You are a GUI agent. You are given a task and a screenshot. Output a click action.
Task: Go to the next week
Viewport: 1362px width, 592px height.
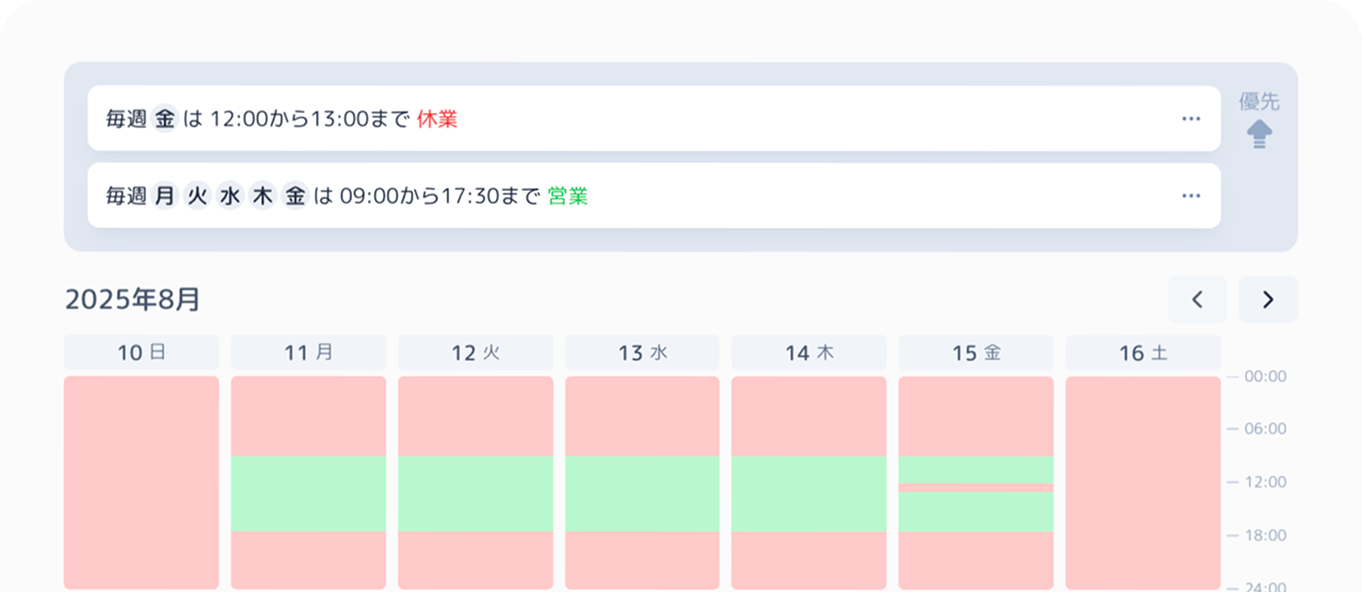tap(1268, 299)
